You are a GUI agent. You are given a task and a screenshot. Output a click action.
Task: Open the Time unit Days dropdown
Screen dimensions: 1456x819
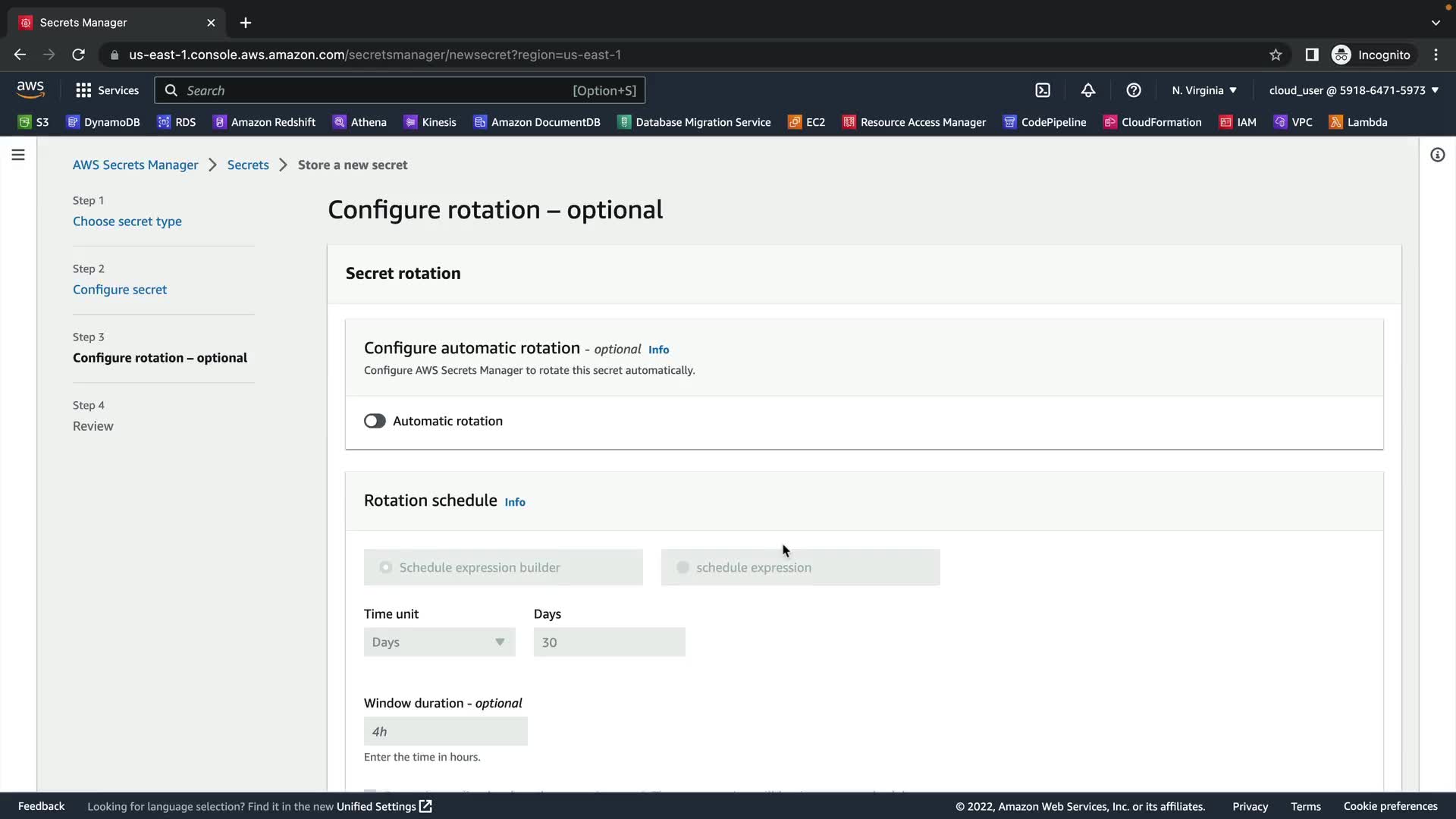[x=439, y=642]
